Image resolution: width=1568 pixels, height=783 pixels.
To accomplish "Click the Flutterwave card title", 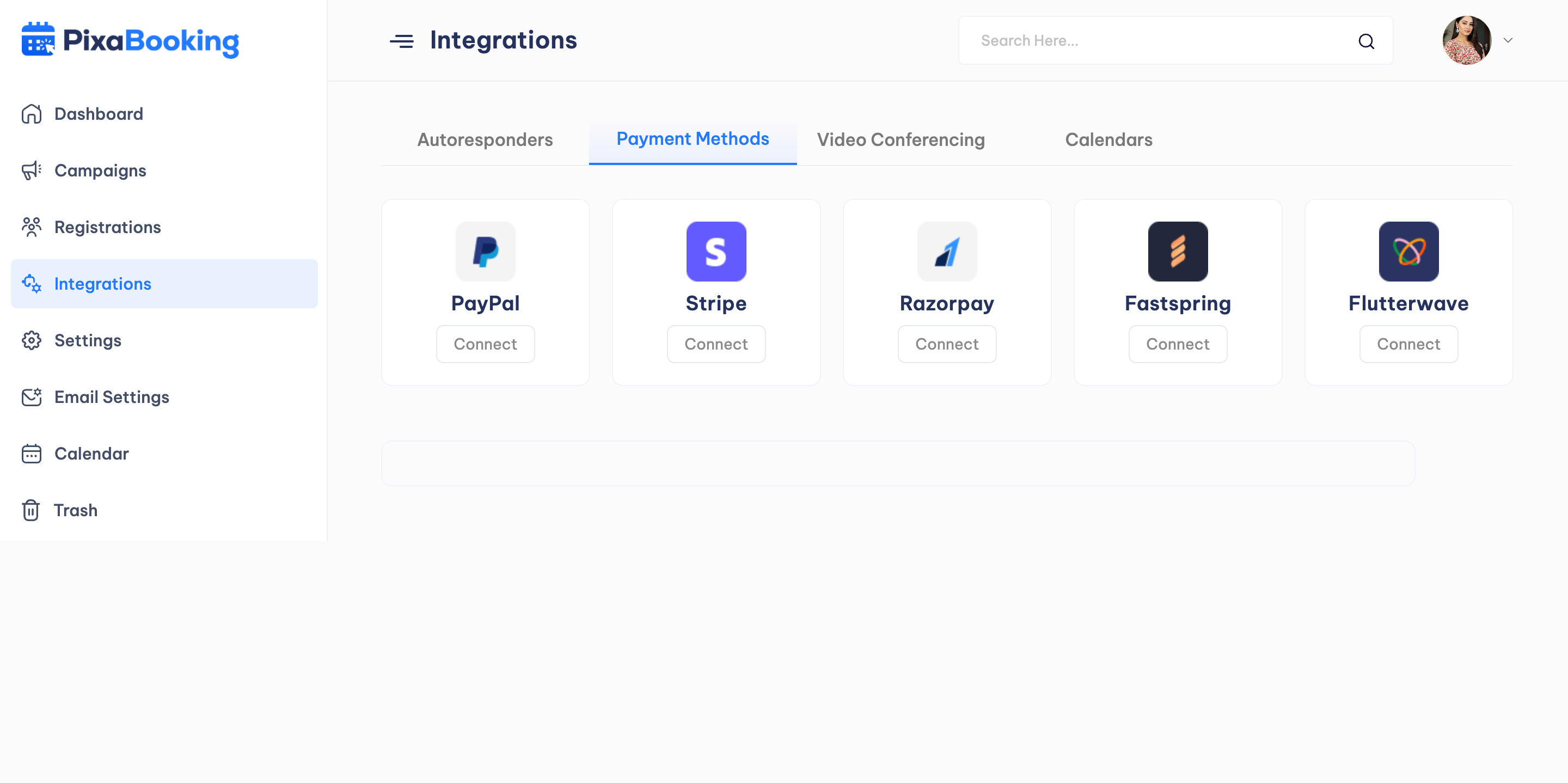I will pyautogui.click(x=1408, y=303).
